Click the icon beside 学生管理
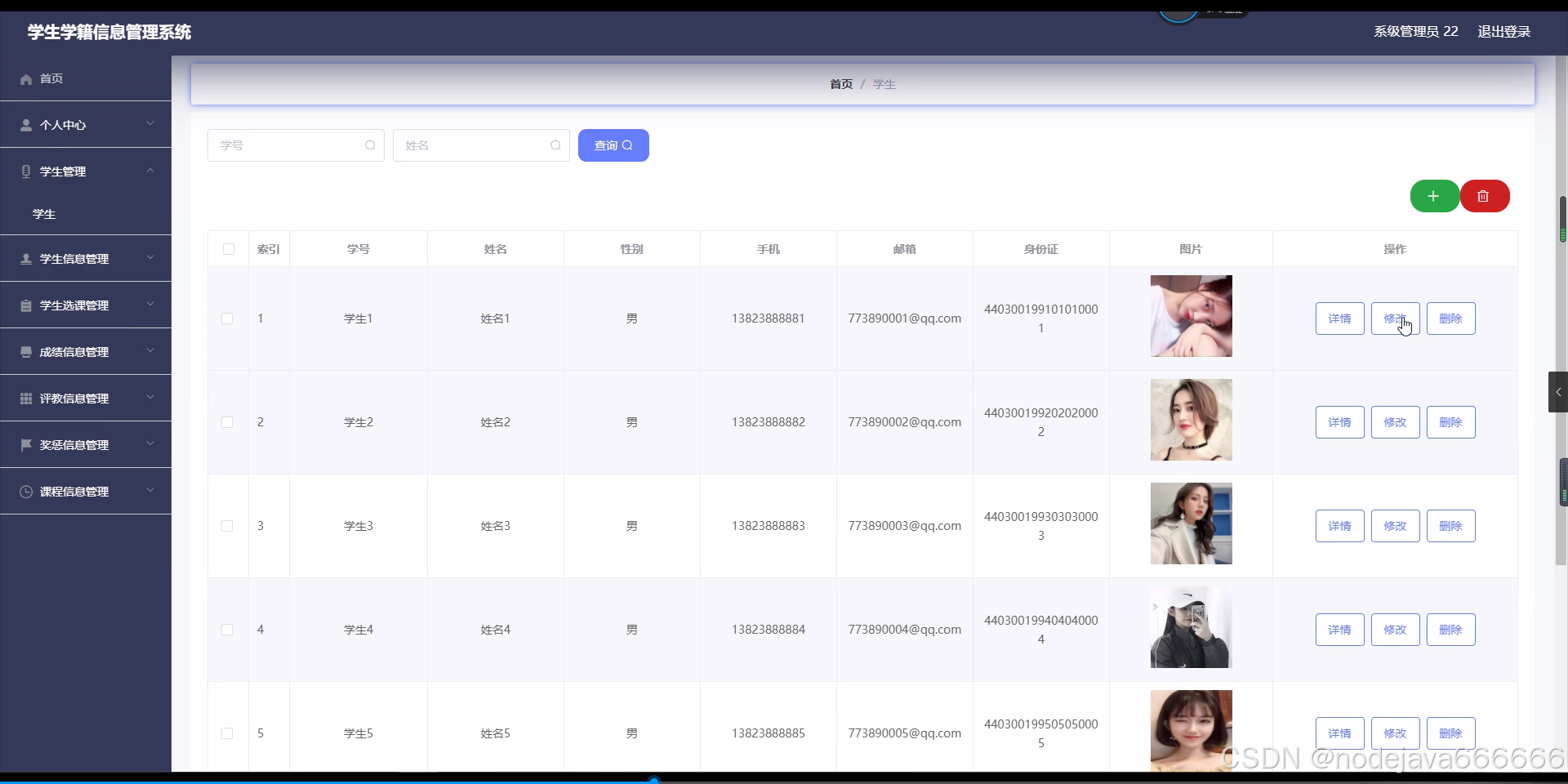 pos(26,171)
